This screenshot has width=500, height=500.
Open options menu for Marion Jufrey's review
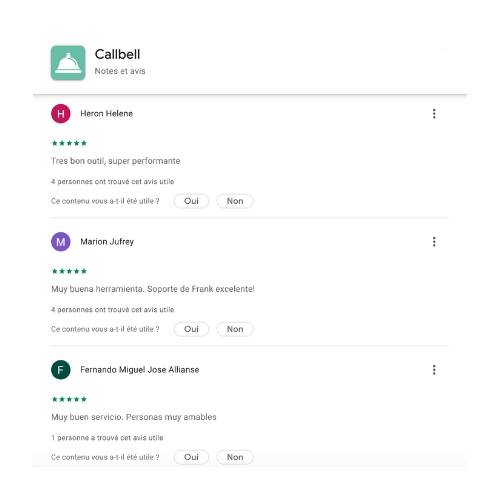(x=434, y=242)
